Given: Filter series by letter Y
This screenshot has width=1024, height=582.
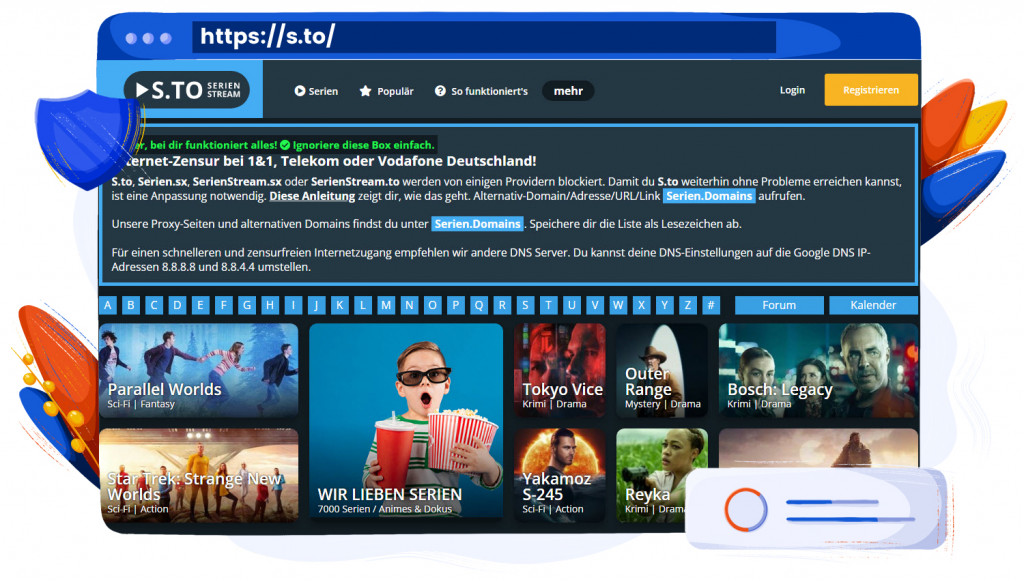Looking at the screenshot, I should [664, 305].
